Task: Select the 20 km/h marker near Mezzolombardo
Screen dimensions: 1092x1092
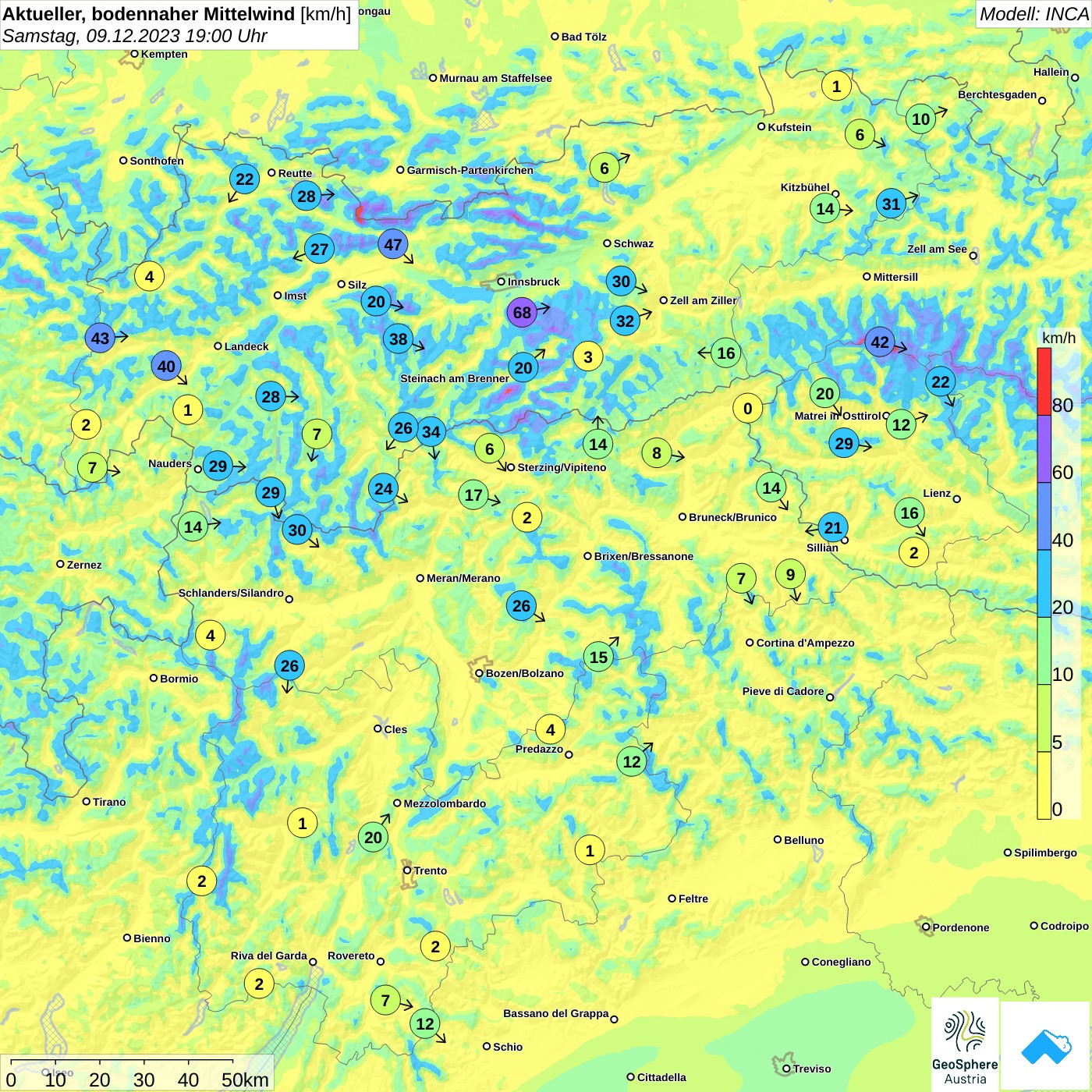Action: coord(374,838)
